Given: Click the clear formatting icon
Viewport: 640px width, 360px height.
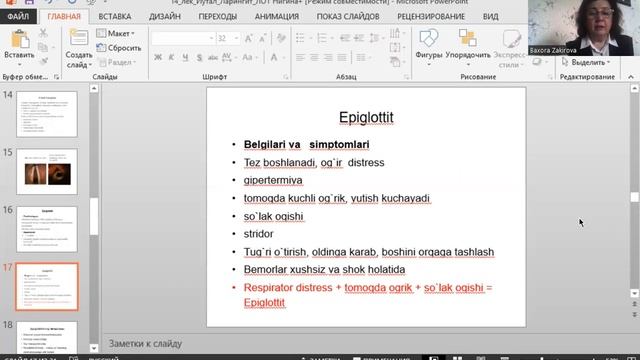Looking at the screenshot, I should pyautogui.click(x=281, y=38).
